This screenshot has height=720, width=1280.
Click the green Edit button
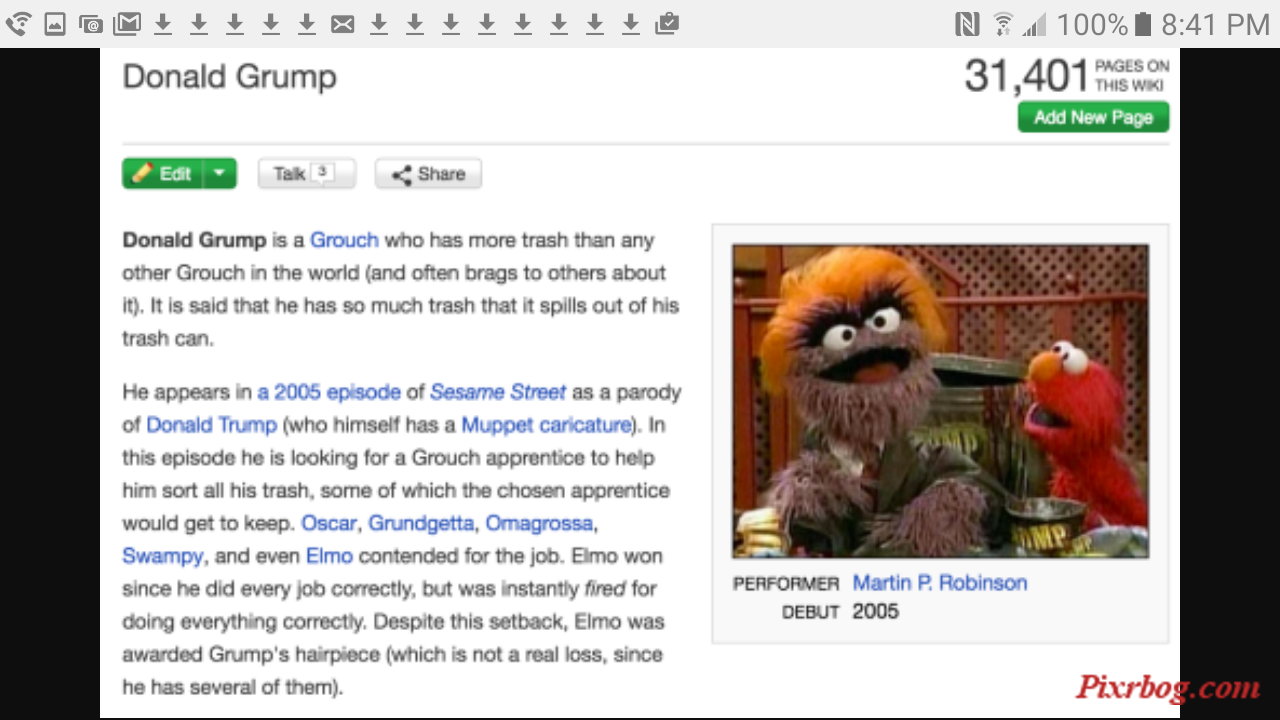(163, 174)
